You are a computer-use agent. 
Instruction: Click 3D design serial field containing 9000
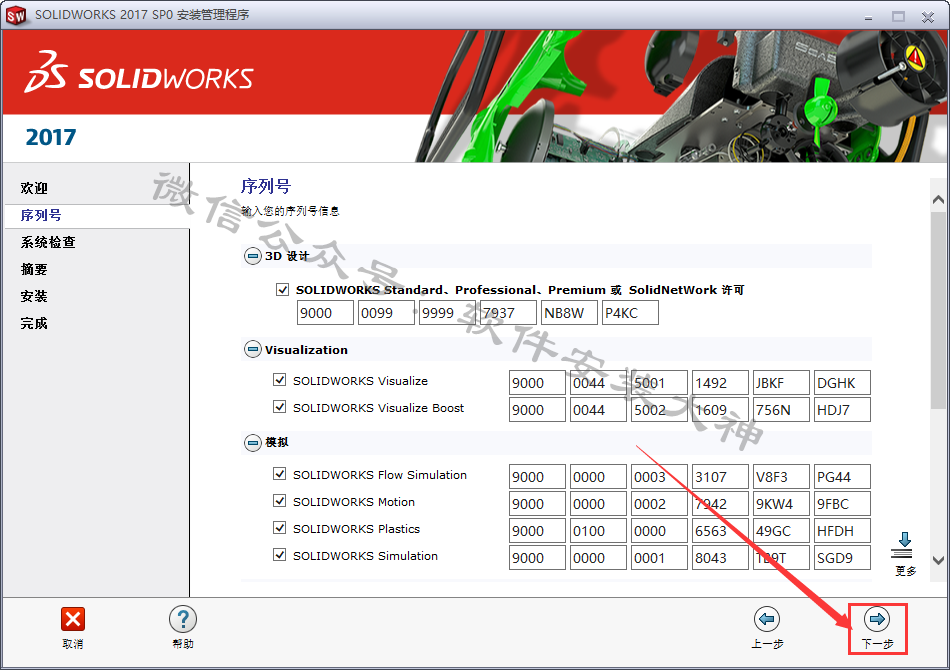coord(325,313)
